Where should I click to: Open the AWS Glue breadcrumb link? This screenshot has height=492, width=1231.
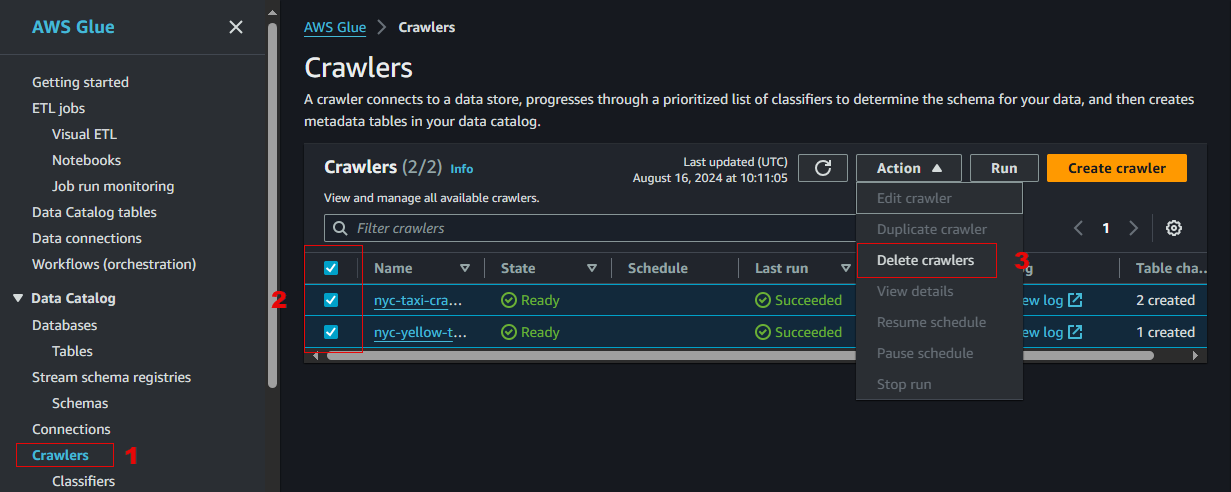coord(335,27)
